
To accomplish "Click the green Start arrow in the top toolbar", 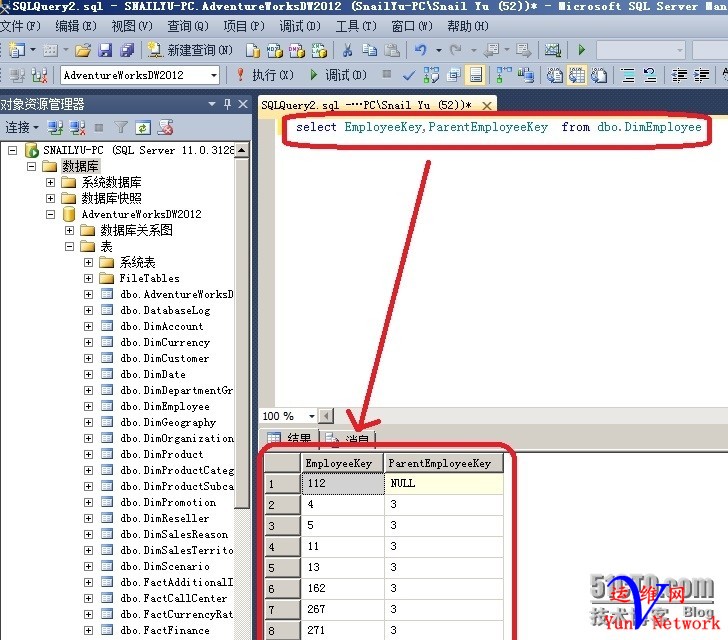I will click(x=582, y=50).
